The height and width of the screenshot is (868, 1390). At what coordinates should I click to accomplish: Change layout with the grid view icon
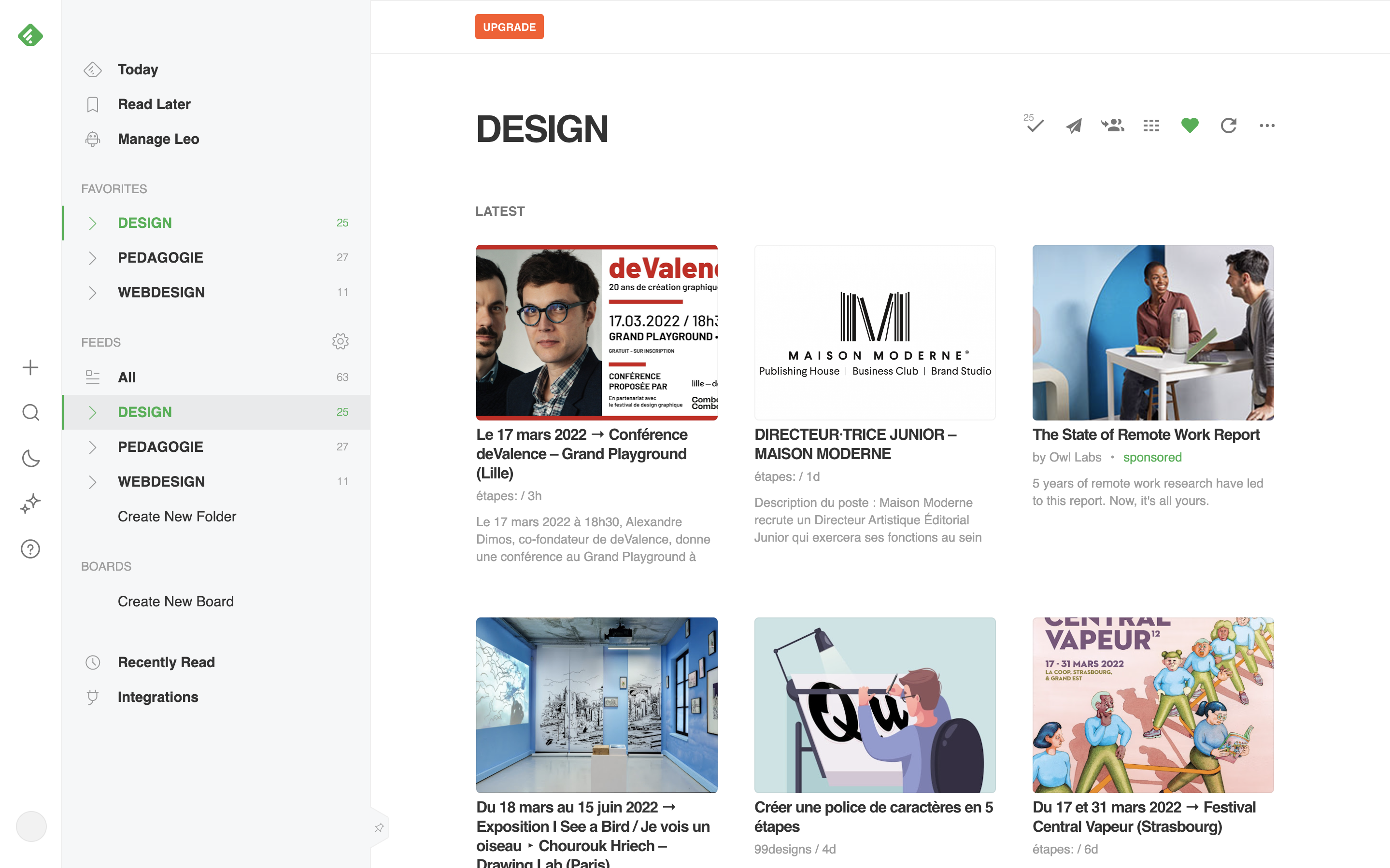(x=1151, y=125)
